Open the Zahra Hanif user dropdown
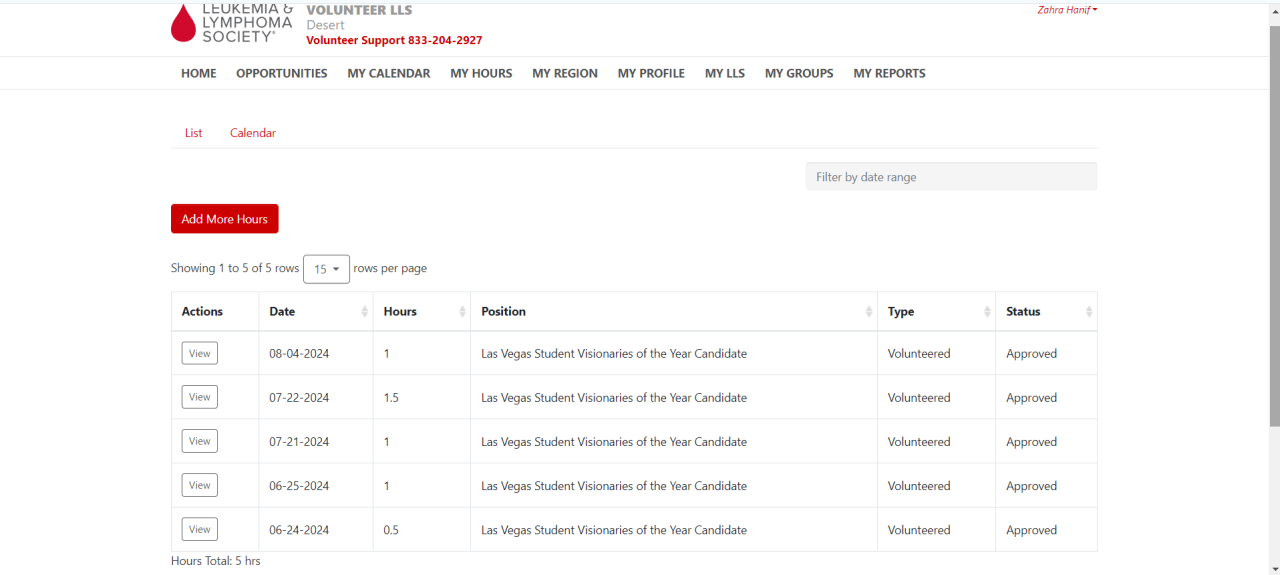Viewport: 1280px width, 575px height. pyautogui.click(x=1067, y=10)
